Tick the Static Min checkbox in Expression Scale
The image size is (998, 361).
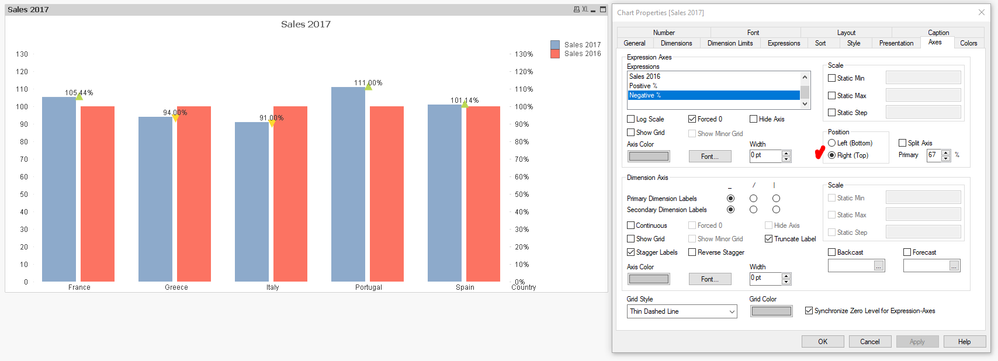[x=832, y=78]
